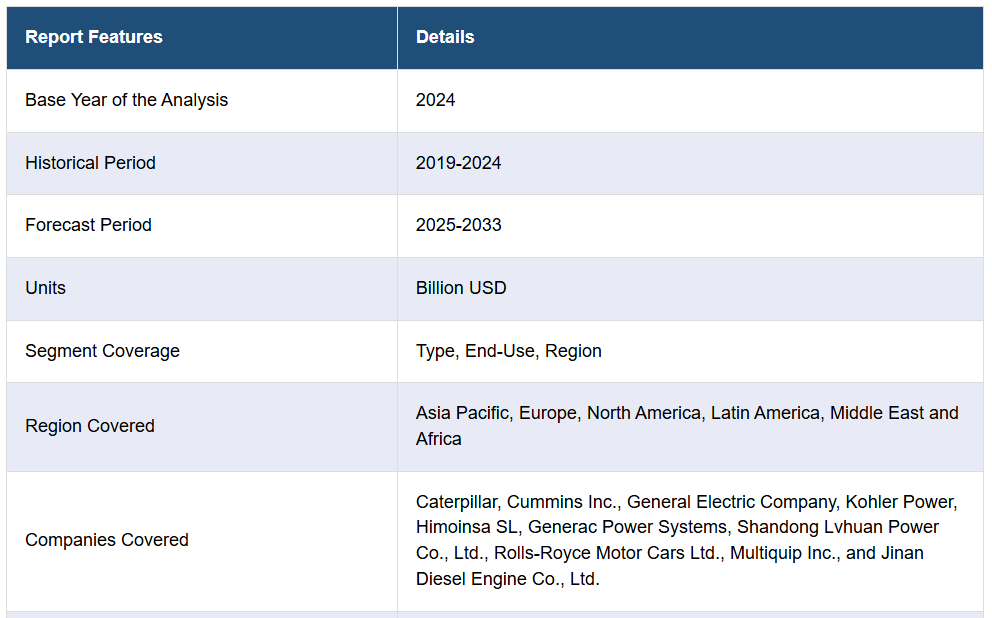Image resolution: width=992 pixels, height=618 pixels.
Task: Click the 2024 base year value
Action: (435, 100)
